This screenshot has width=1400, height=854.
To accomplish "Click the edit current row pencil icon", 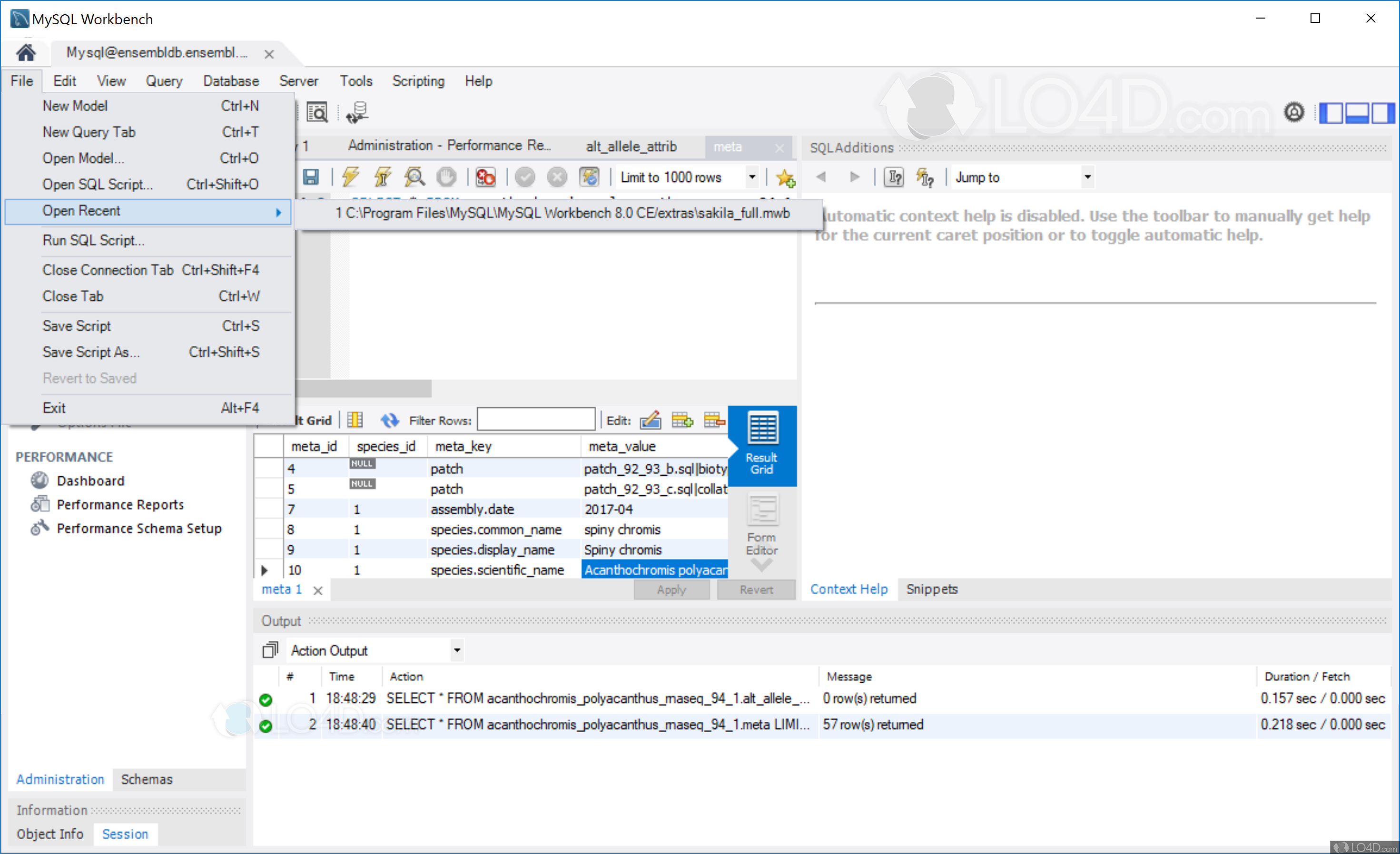I will [651, 420].
